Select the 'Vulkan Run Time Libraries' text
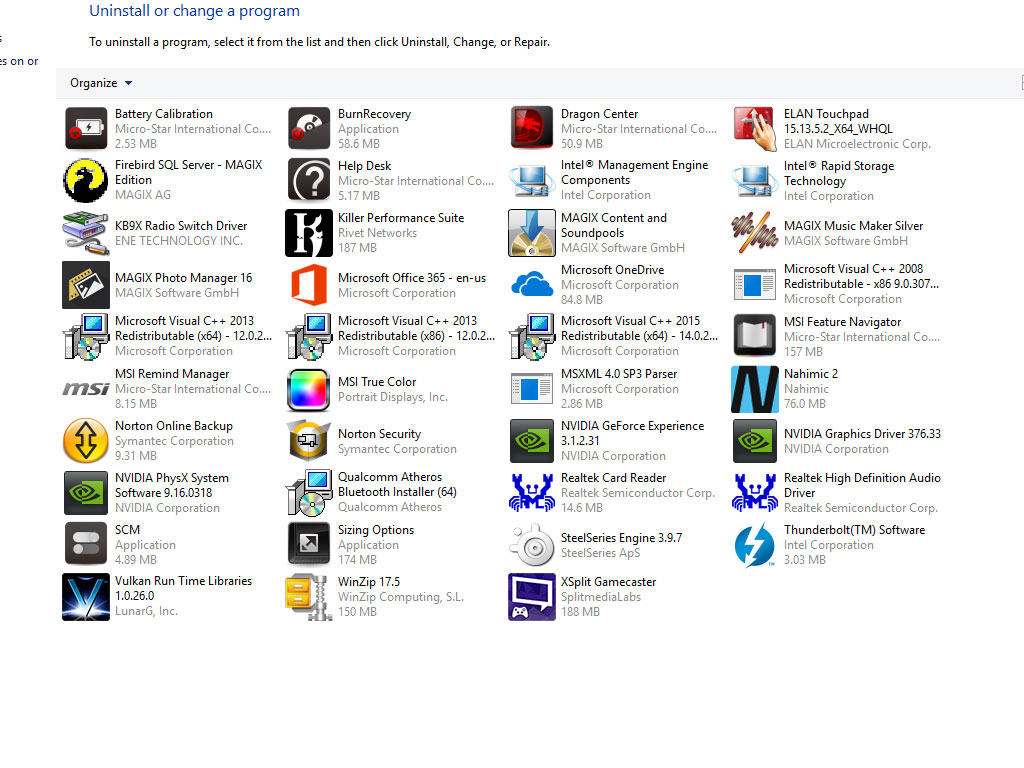 click(x=184, y=581)
